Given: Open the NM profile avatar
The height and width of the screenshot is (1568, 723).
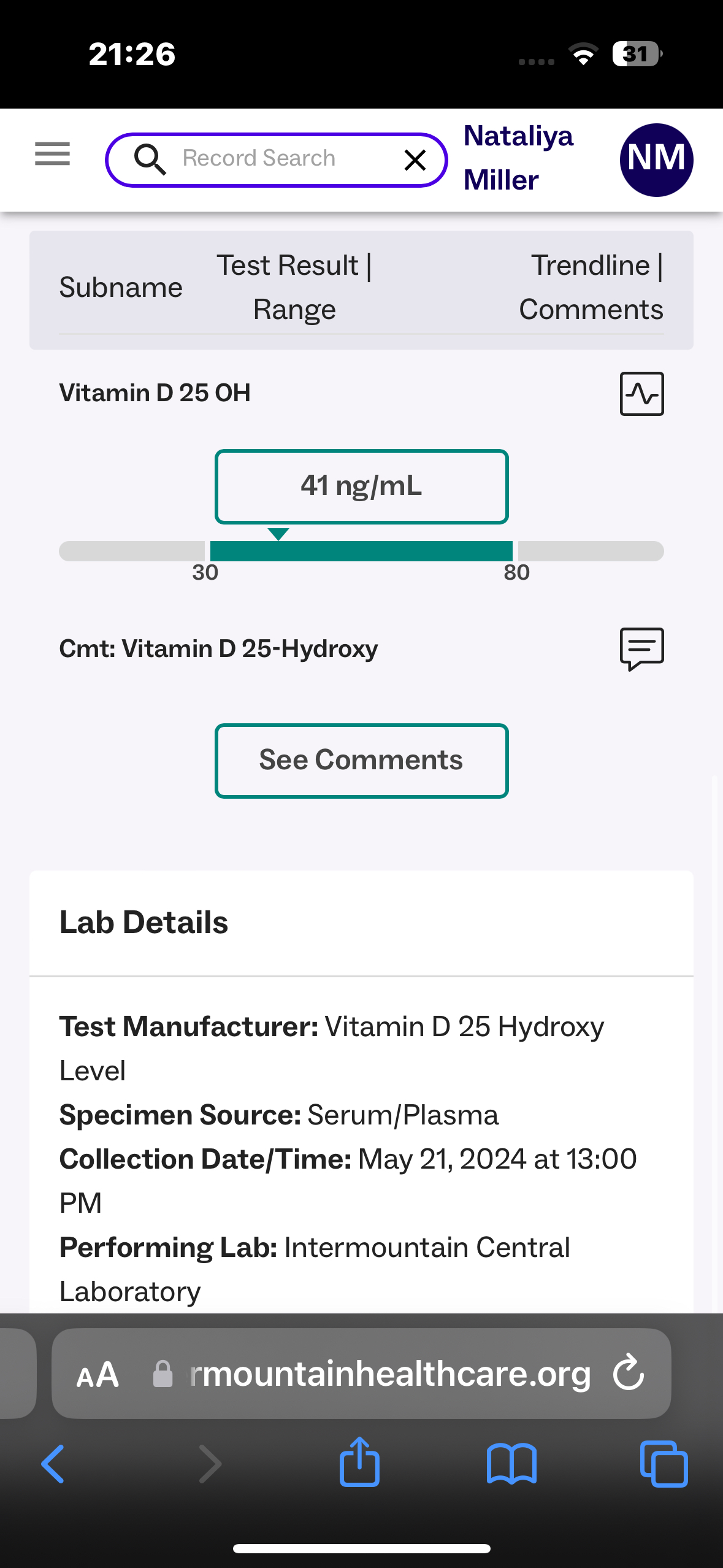Looking at the screenshot, I should click(x=656, y=160).
